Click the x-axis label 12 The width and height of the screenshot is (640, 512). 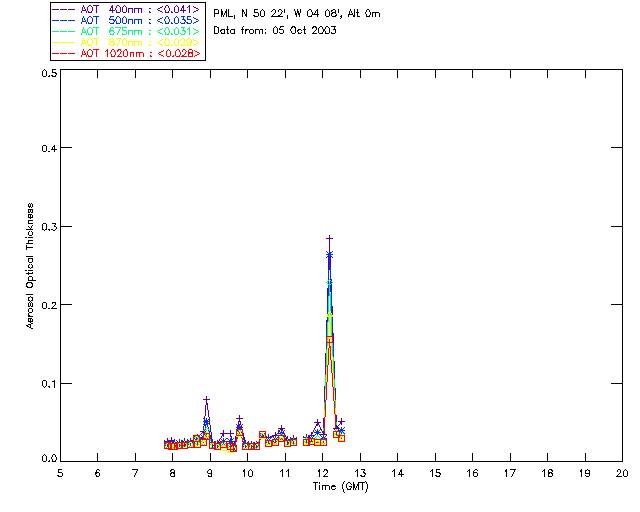pos(322,473)
